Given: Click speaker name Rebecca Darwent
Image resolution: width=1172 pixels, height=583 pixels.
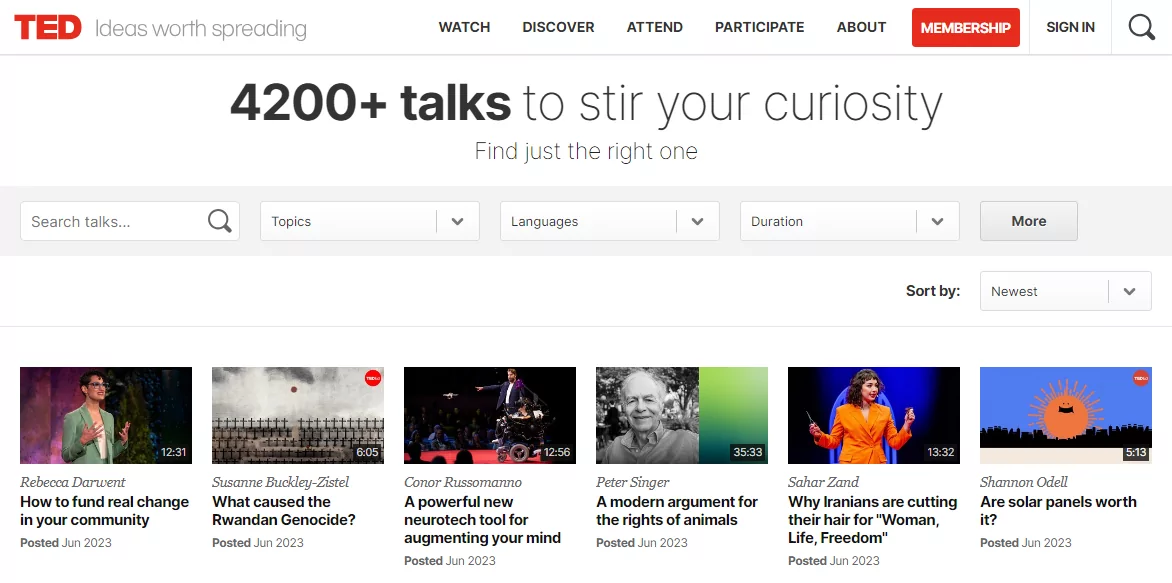Looking at the screenshot, I should click(x=73, y=482).
